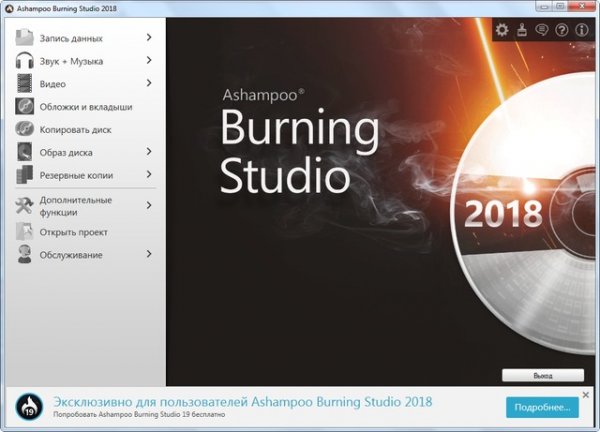Screen dimensions: 600x432
Task: Open settings via the gear icon
Action: pos(502,29)
